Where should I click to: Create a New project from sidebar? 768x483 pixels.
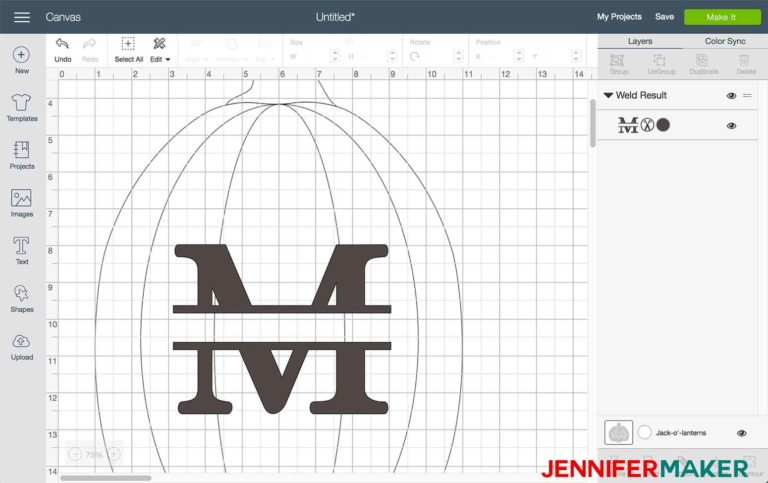click(x=22, y=60)
